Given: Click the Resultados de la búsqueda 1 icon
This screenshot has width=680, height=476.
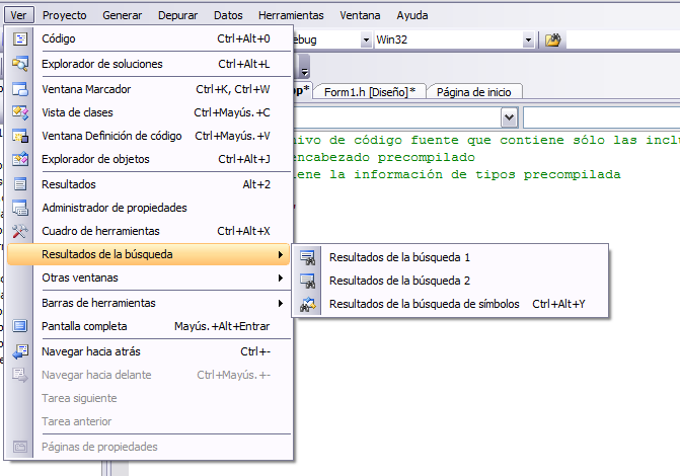Looking at the screenshot, I should 307,258.
